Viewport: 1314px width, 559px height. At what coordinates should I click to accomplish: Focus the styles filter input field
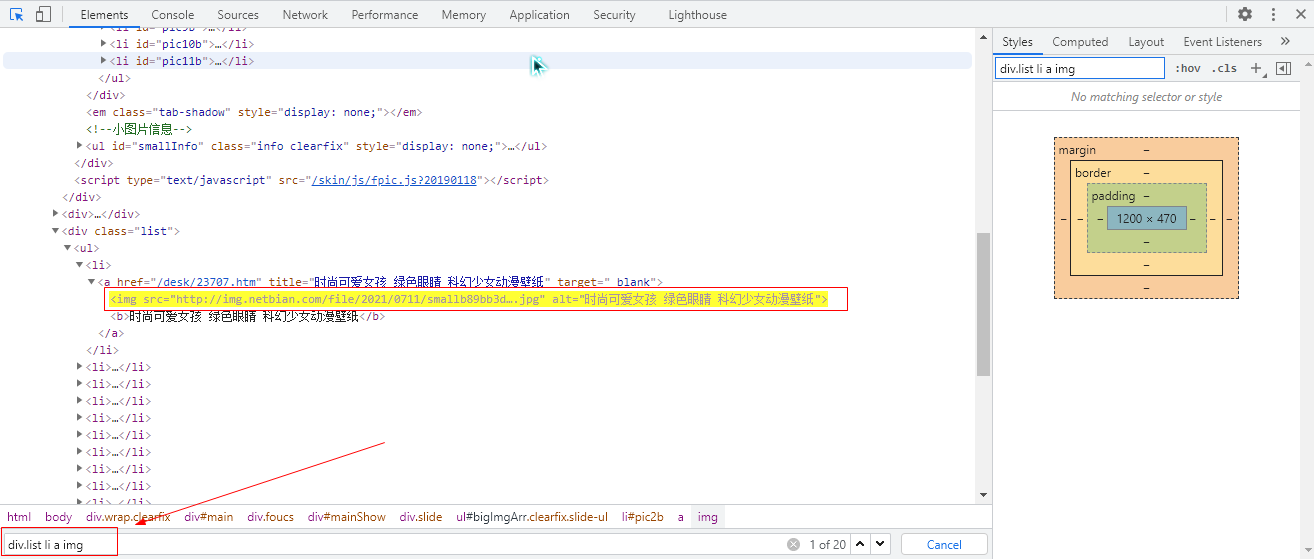tap(1080, 68)
